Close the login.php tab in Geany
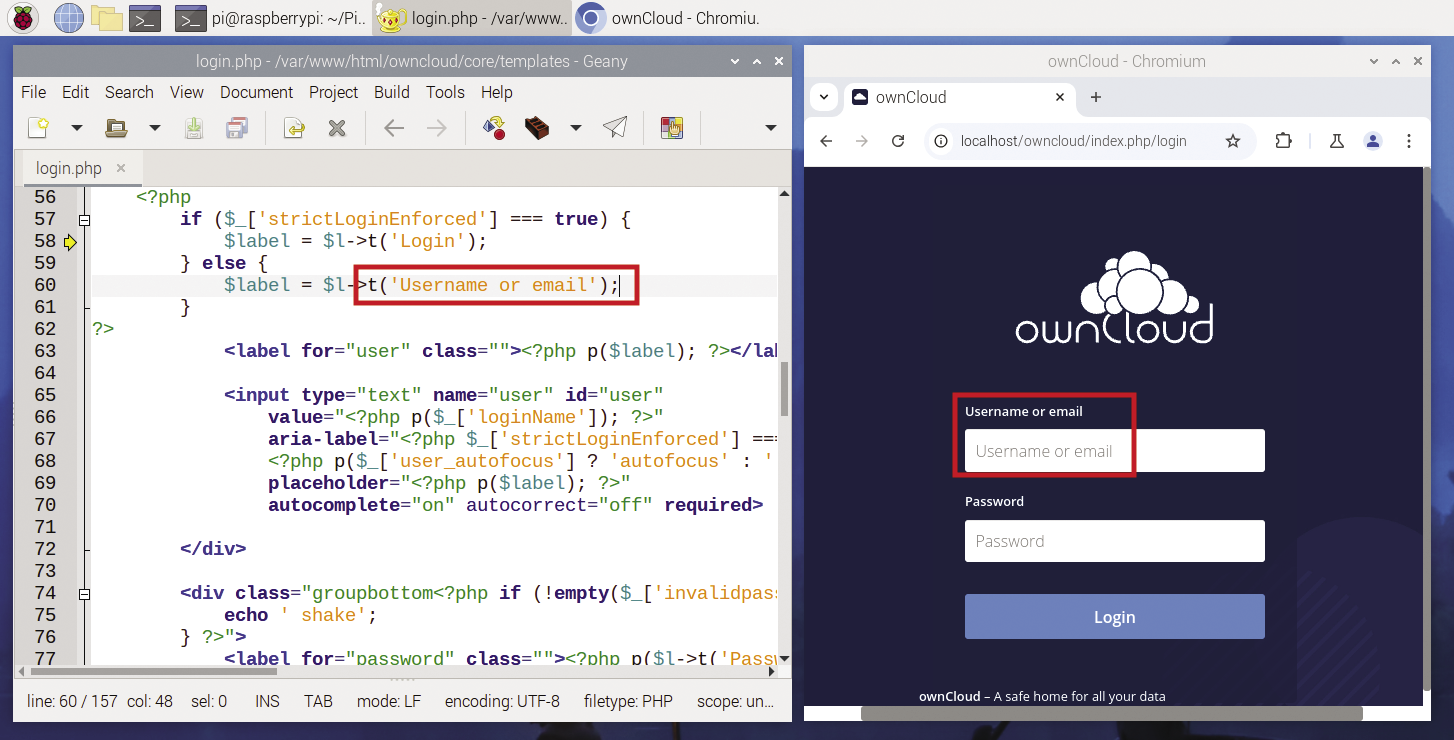The height and width of the screenshot is (740, 1454). click(121, 168)
